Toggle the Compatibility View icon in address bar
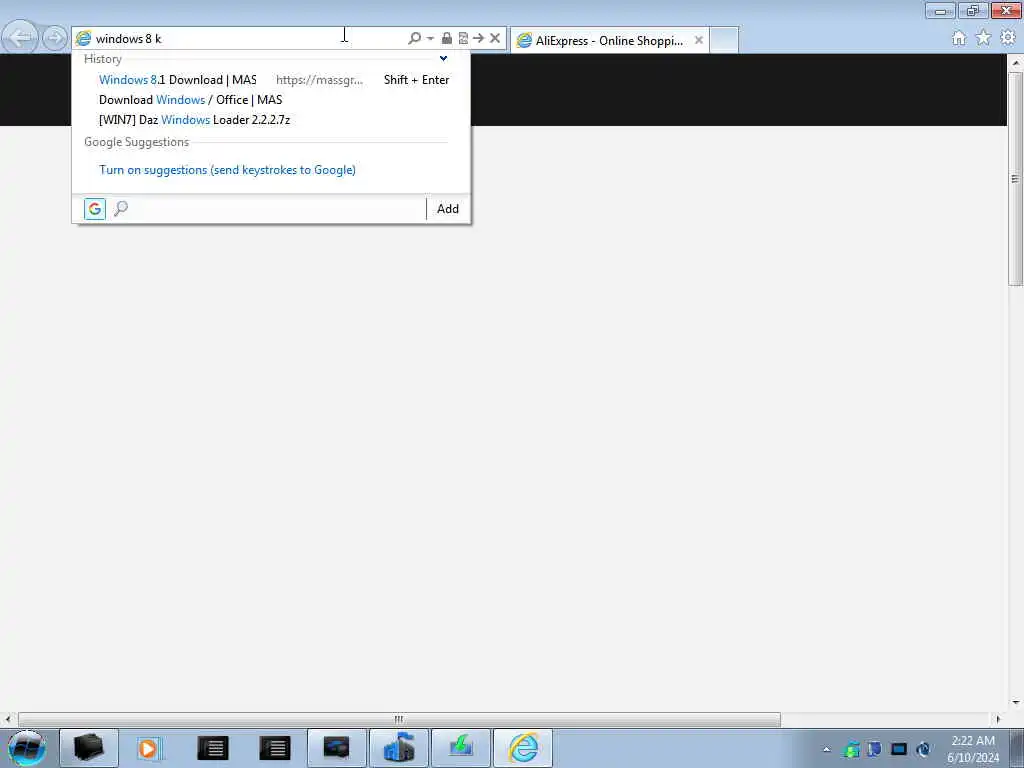 (x=463, y=39)
